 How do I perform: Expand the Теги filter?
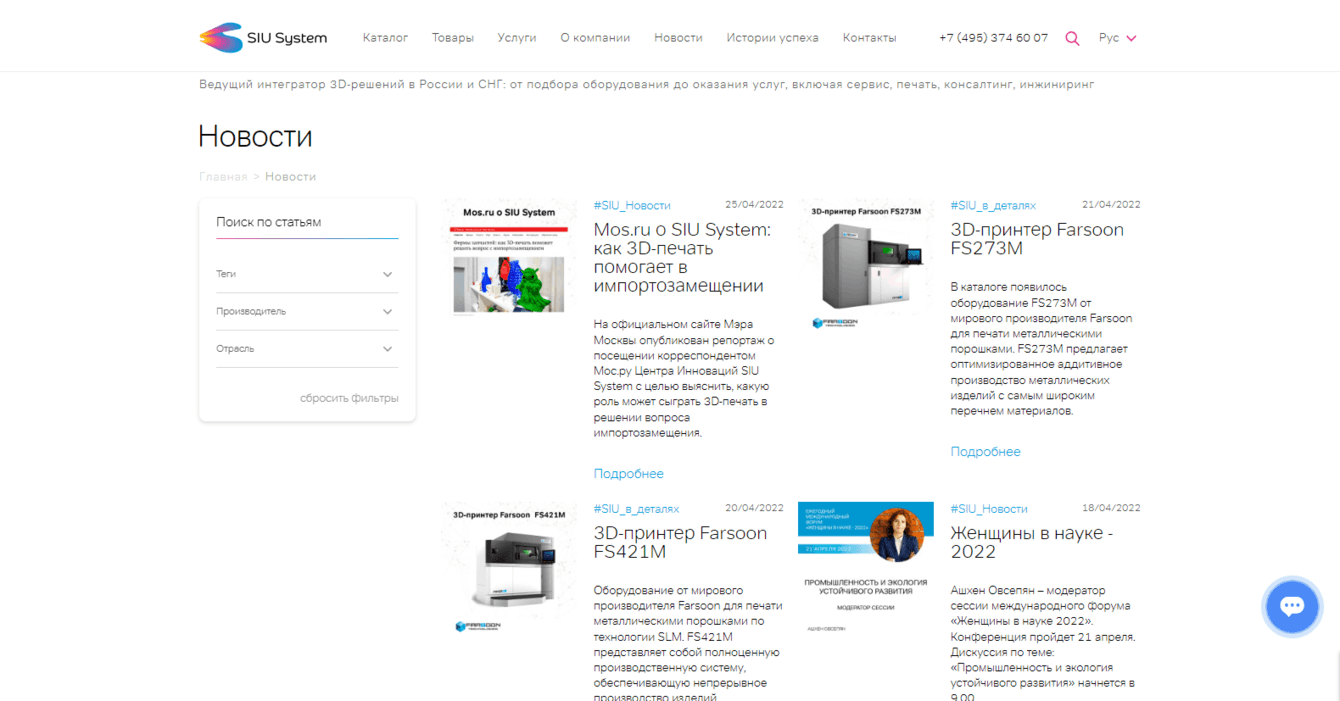tap(307, 274)
